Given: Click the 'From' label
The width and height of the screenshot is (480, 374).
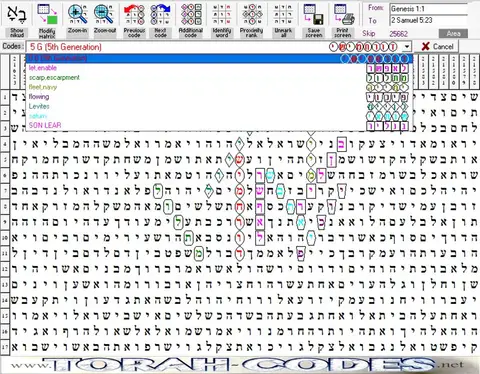Looking at the screenshot, I should tap(376, 8).
